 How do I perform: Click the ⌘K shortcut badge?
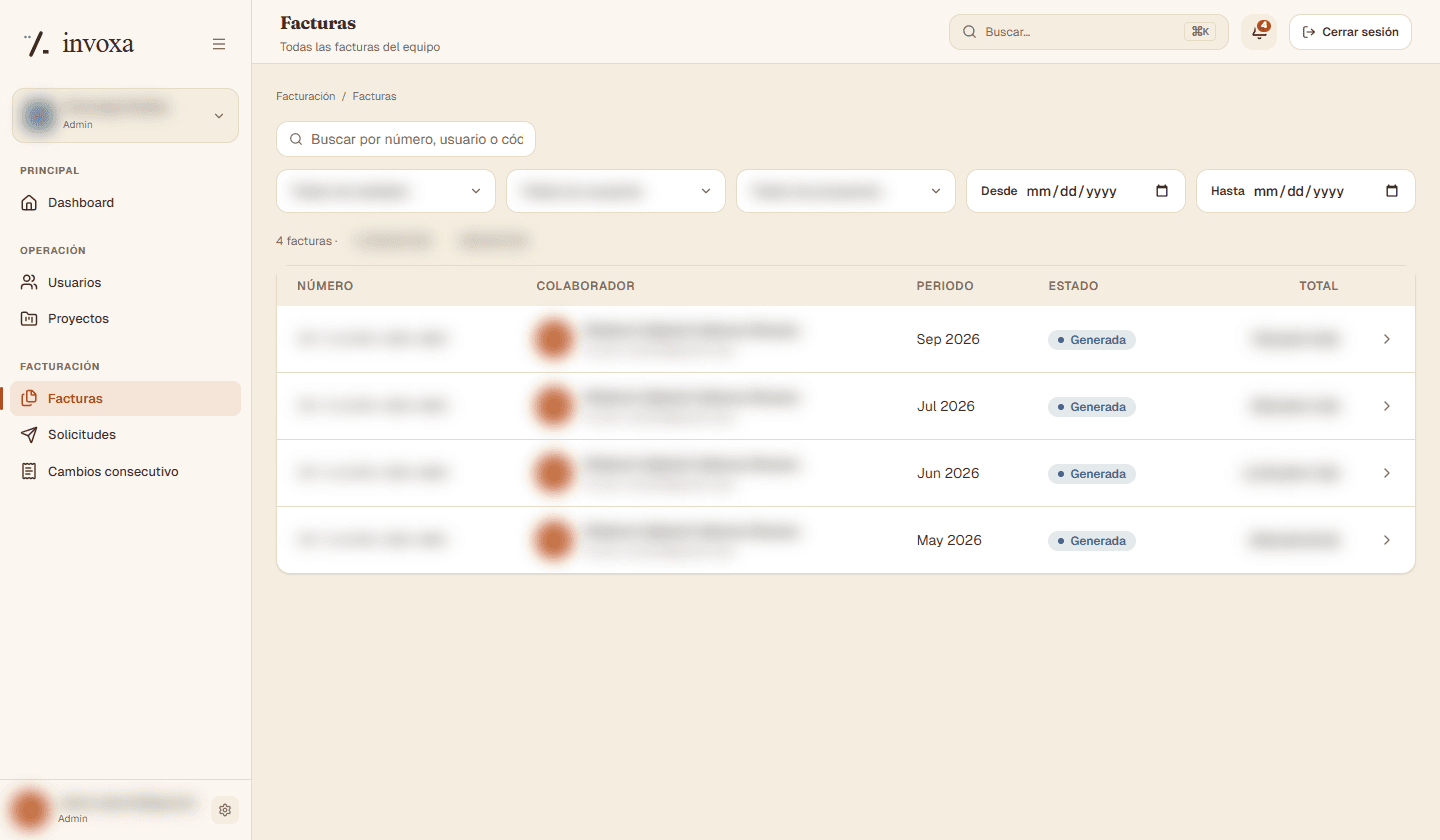1200,32
